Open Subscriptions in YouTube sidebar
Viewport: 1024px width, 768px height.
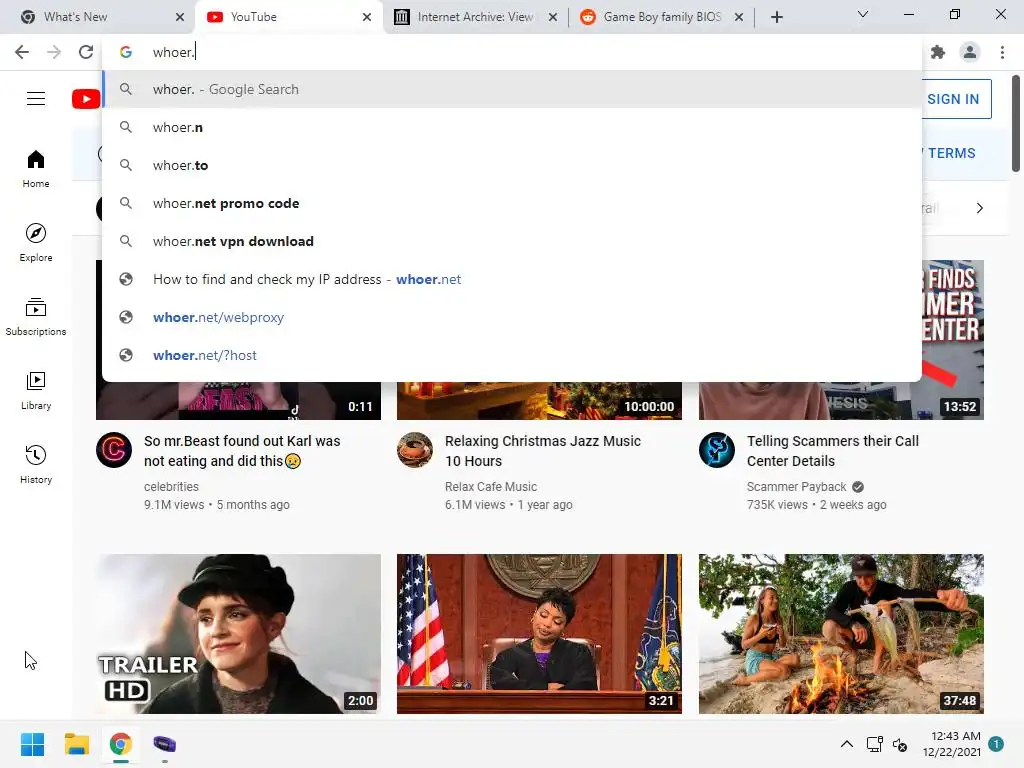tap(36, 317)
